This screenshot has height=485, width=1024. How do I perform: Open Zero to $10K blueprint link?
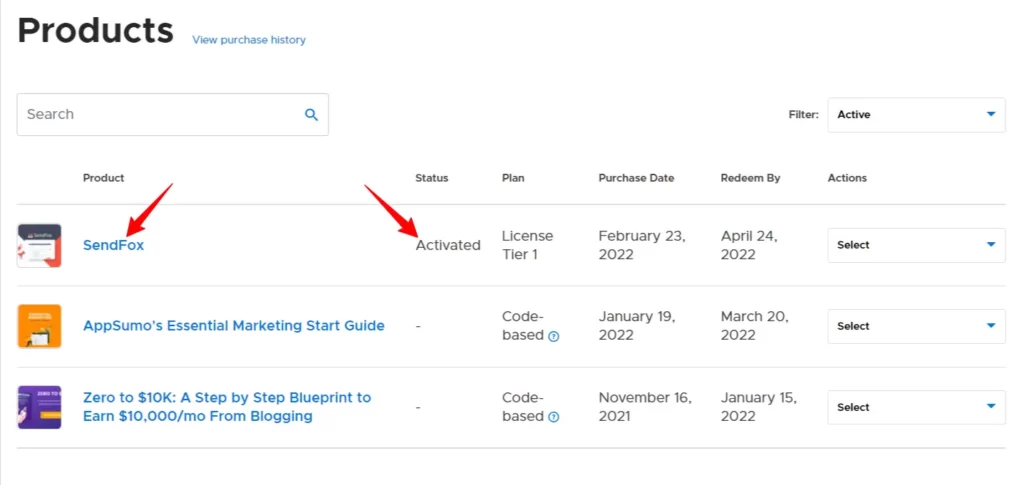pos(226,407)
